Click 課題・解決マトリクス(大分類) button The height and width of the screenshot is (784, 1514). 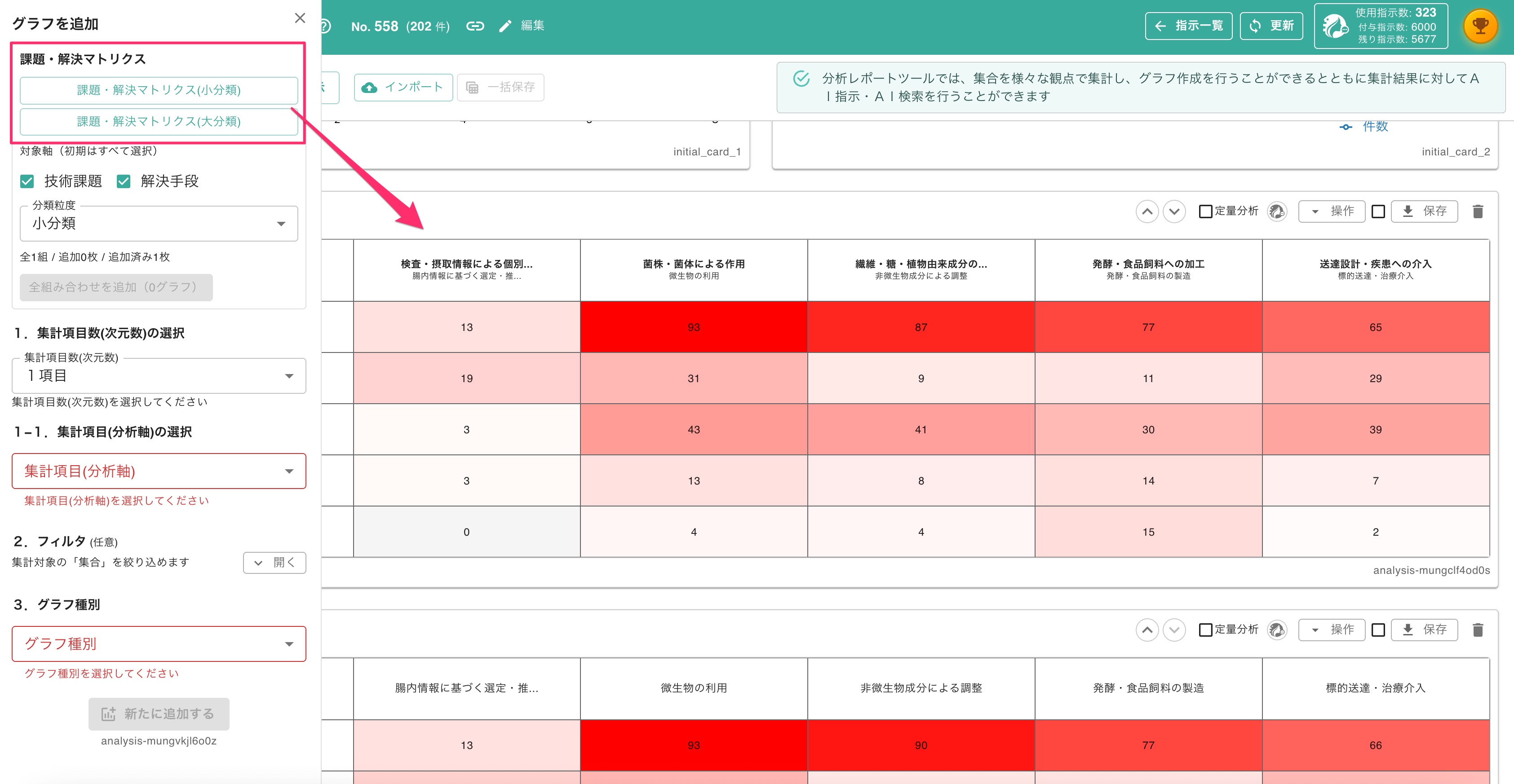[x=159, y=122]
